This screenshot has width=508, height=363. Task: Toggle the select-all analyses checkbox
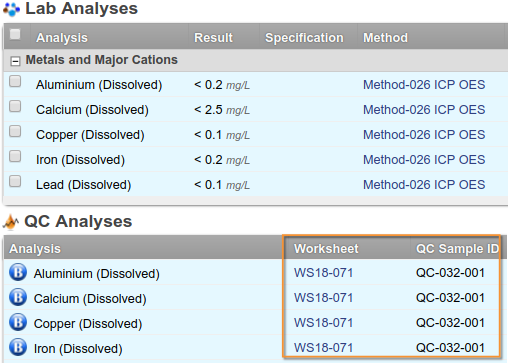click(15, 34)
